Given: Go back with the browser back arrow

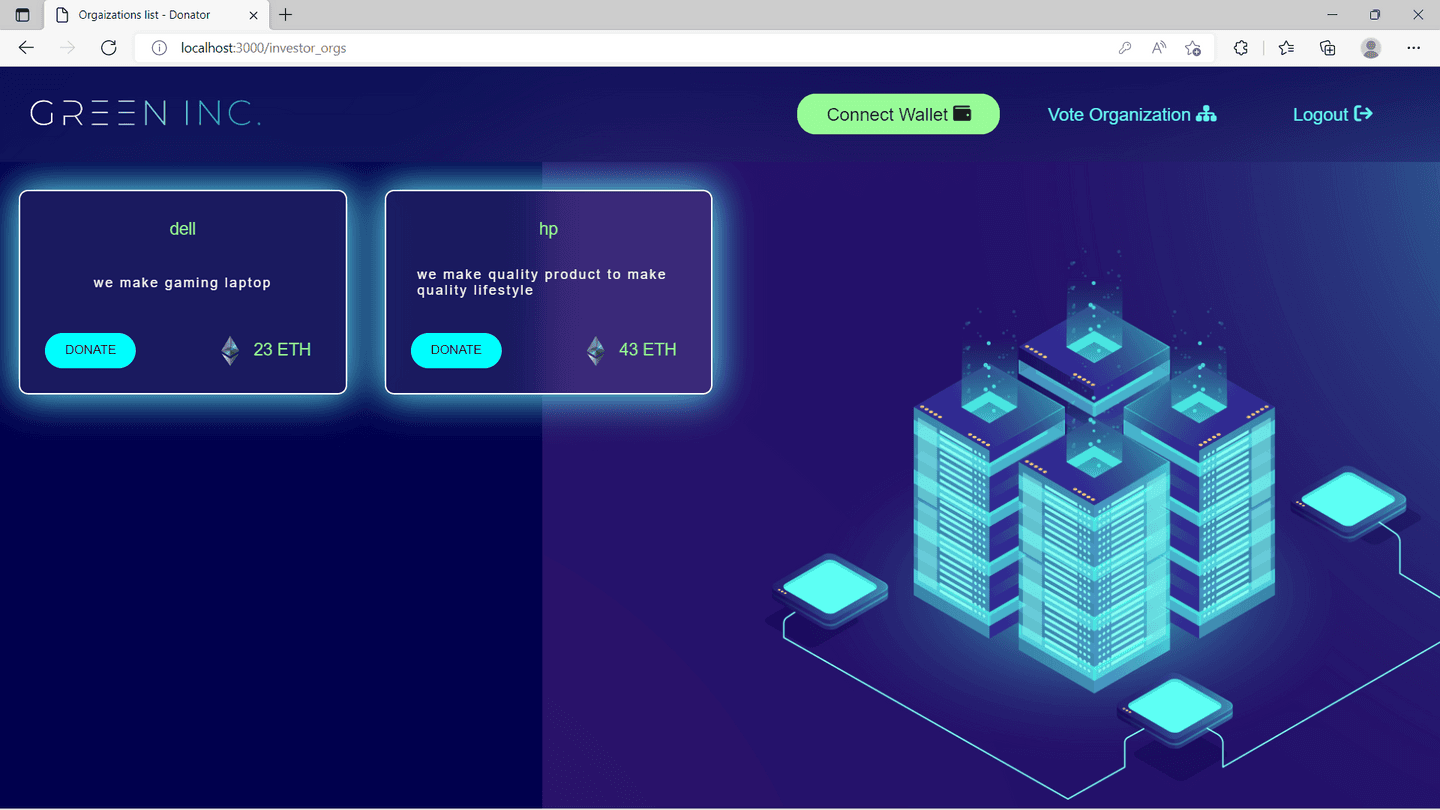Looking at the screenshot, I should [x=26, y=47].
